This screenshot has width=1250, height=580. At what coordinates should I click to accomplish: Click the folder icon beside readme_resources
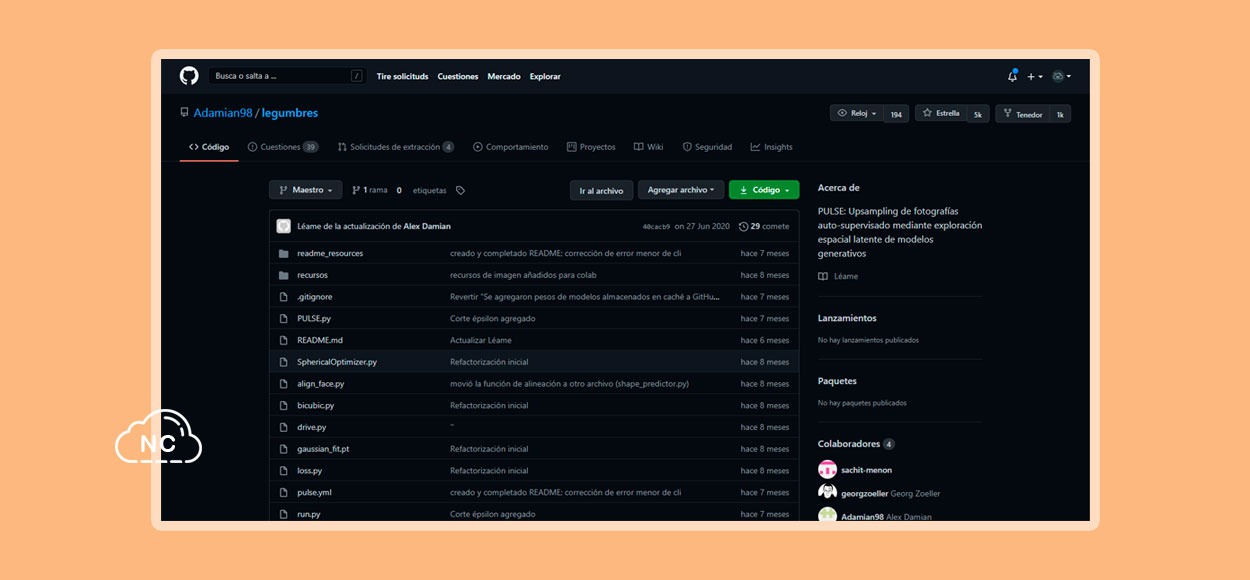pyautogui.click(x=284, y=253)
